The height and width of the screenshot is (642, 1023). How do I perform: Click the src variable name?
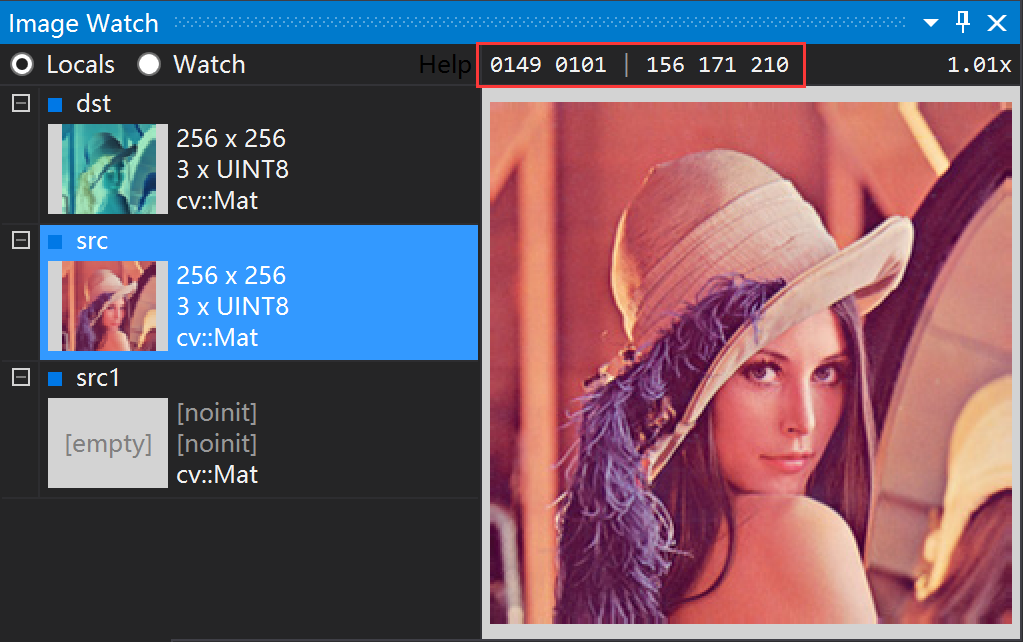pos(92,241)
